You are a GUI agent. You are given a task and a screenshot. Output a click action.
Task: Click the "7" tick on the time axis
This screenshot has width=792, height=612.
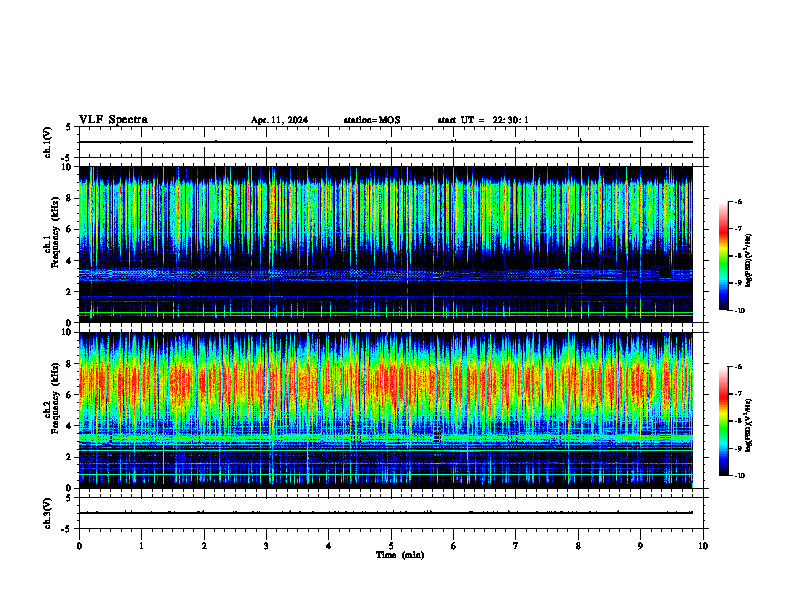click(x=516, y=546)
